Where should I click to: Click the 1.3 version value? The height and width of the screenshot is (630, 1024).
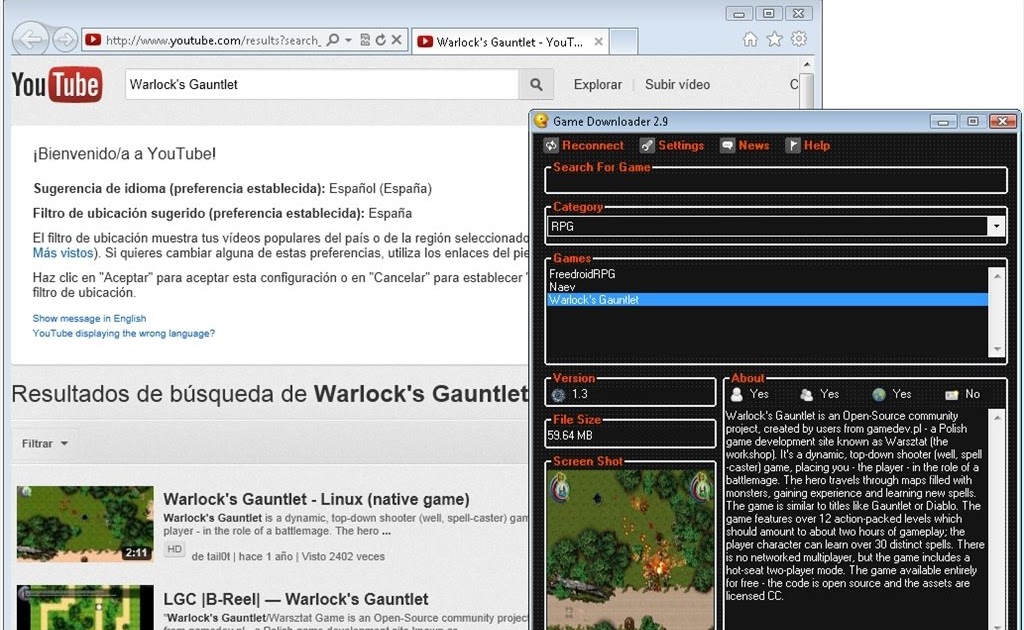(x=579, y=394)
